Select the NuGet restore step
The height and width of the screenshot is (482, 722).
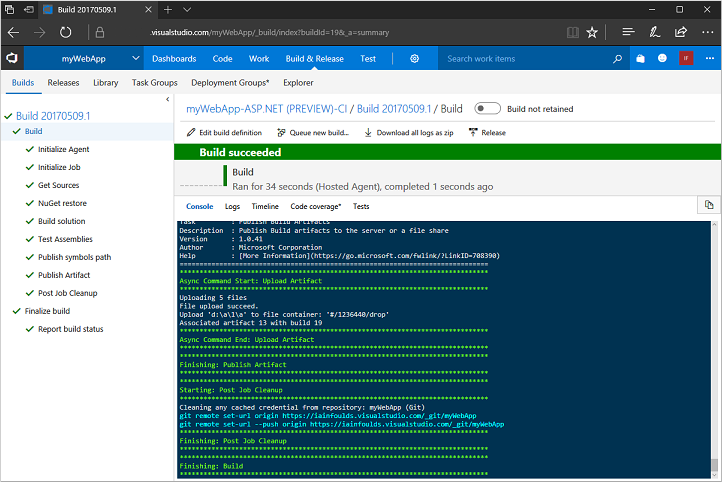[x=62, y=203]
